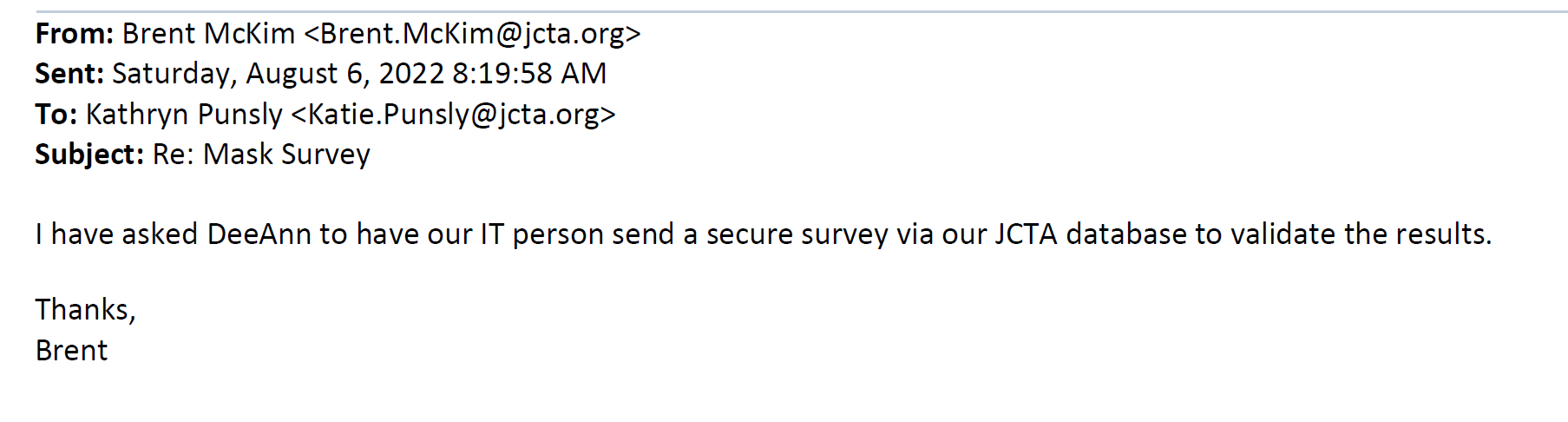This screenshot has width=1568, height=422.
Task: Click the sent date Saturday, August 6, 2022
Action: click(278, 74)
